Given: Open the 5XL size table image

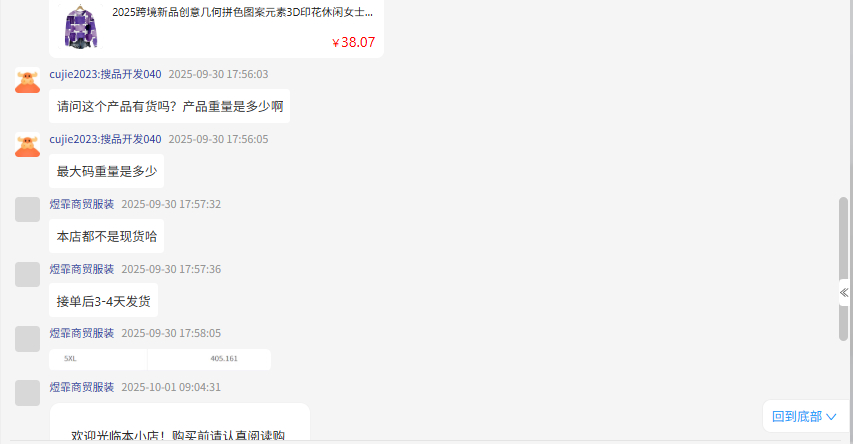Looking at the screenshot, I should [160, 359].
